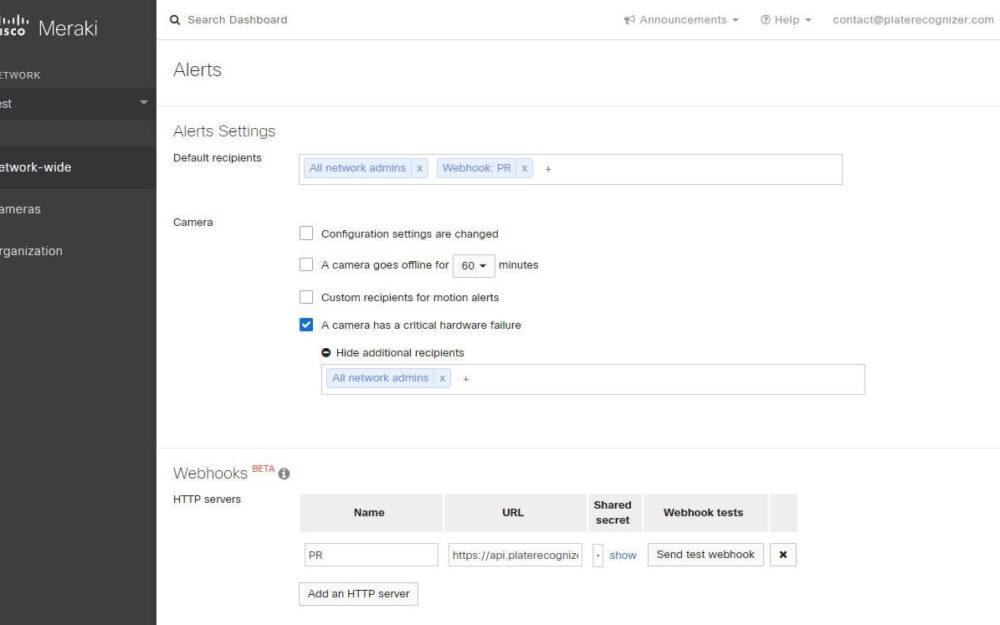Open the 60 minutes dropdown
1000x625 pixels.
point(473,265)
